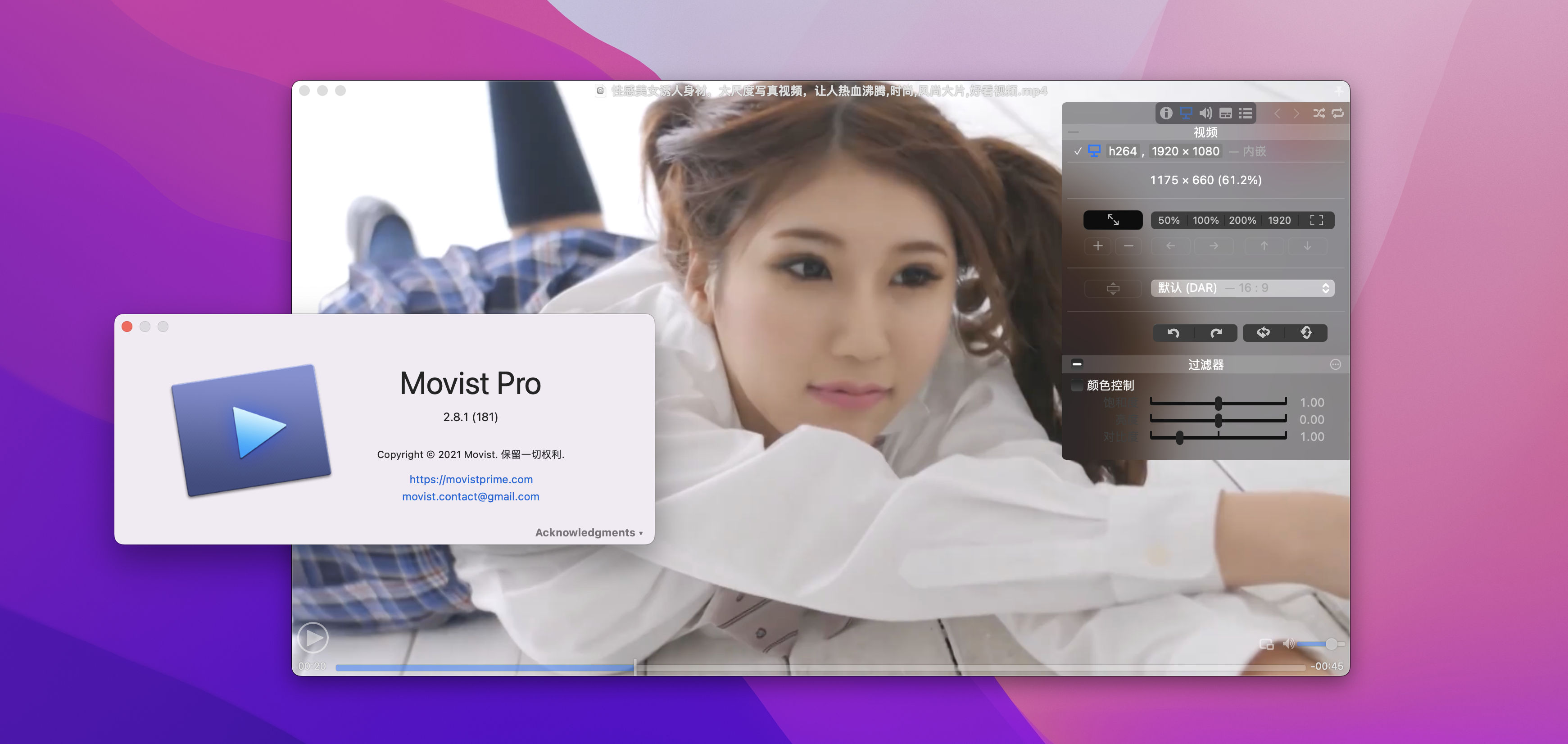Select the h264 1920 × 1080 video track

(x=1205, y=151)
